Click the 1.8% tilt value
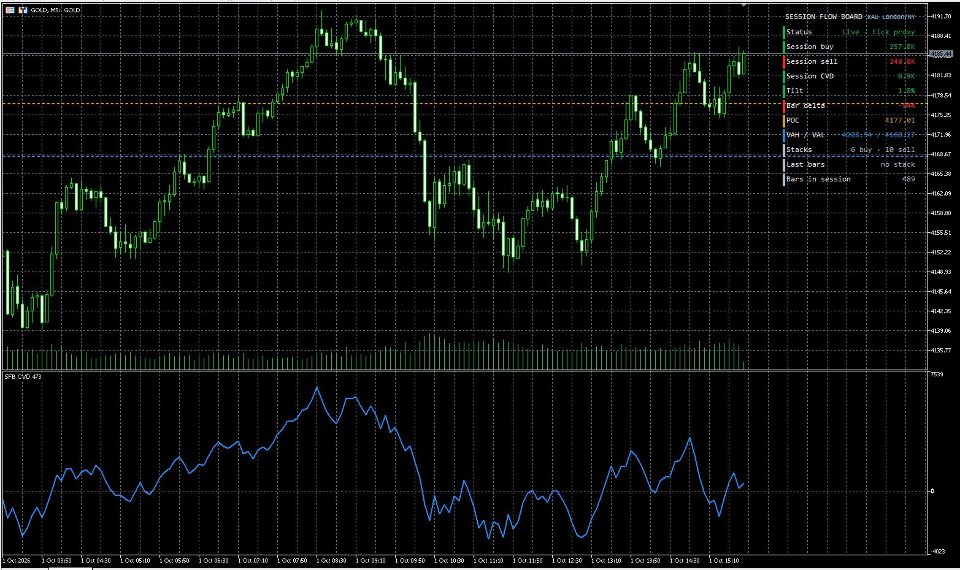 907,91
